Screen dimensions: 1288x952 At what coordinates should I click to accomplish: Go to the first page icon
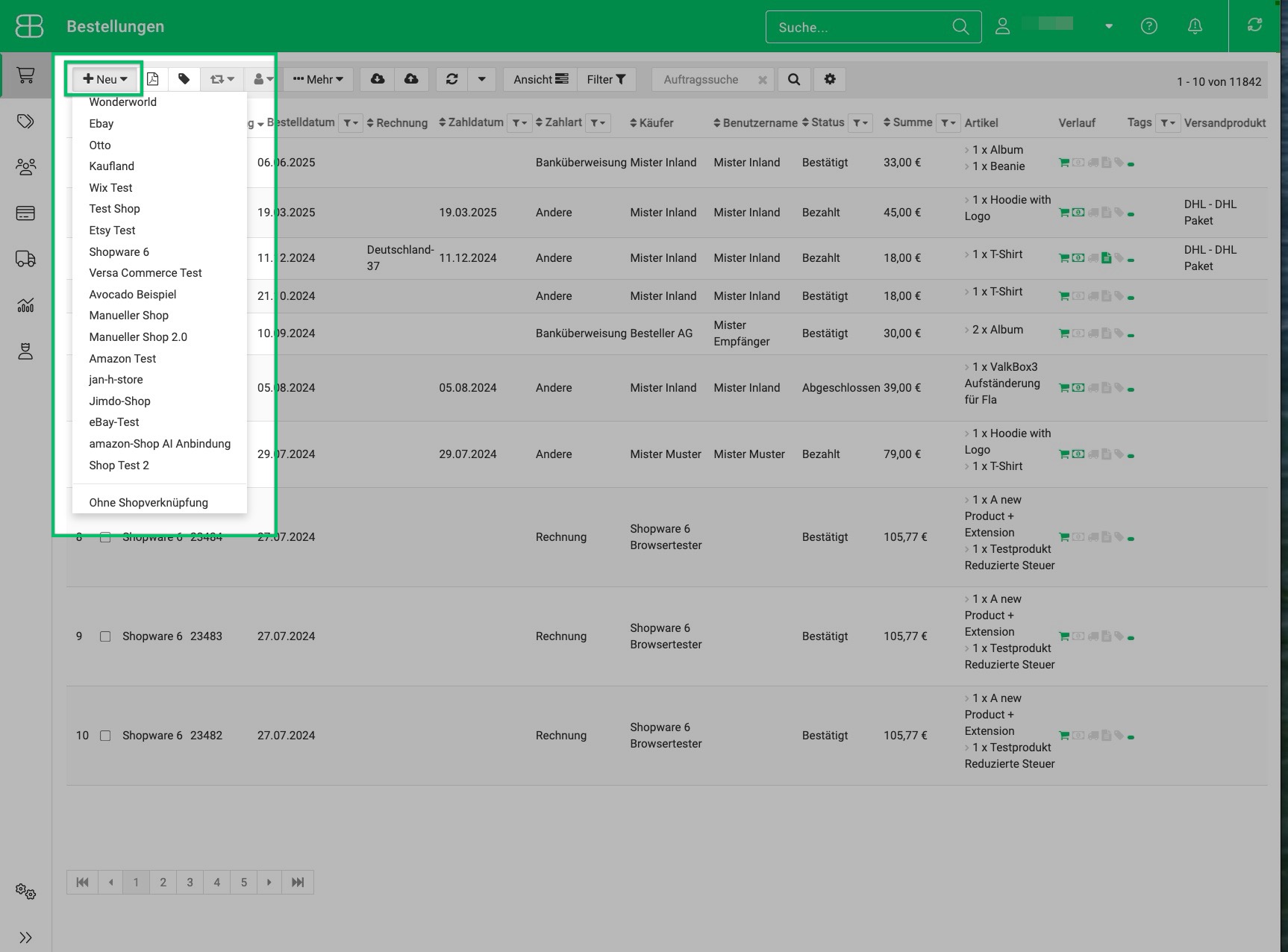click(x=82, y=883)
